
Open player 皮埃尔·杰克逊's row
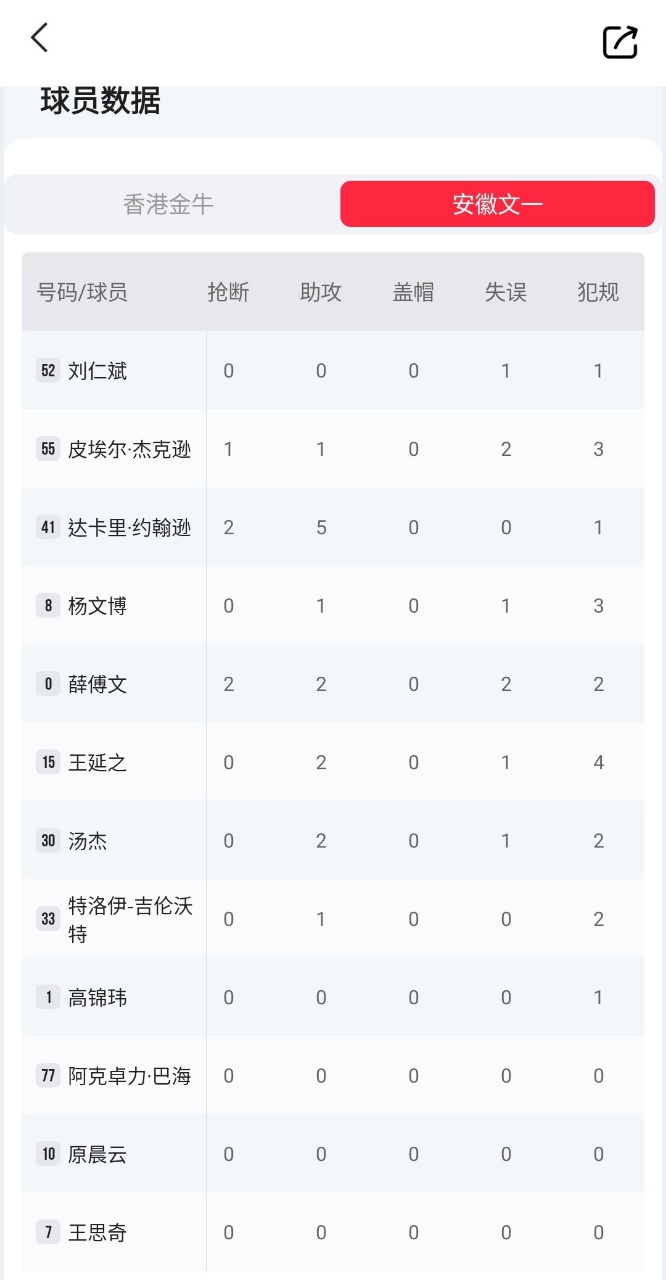pos(130,449)
